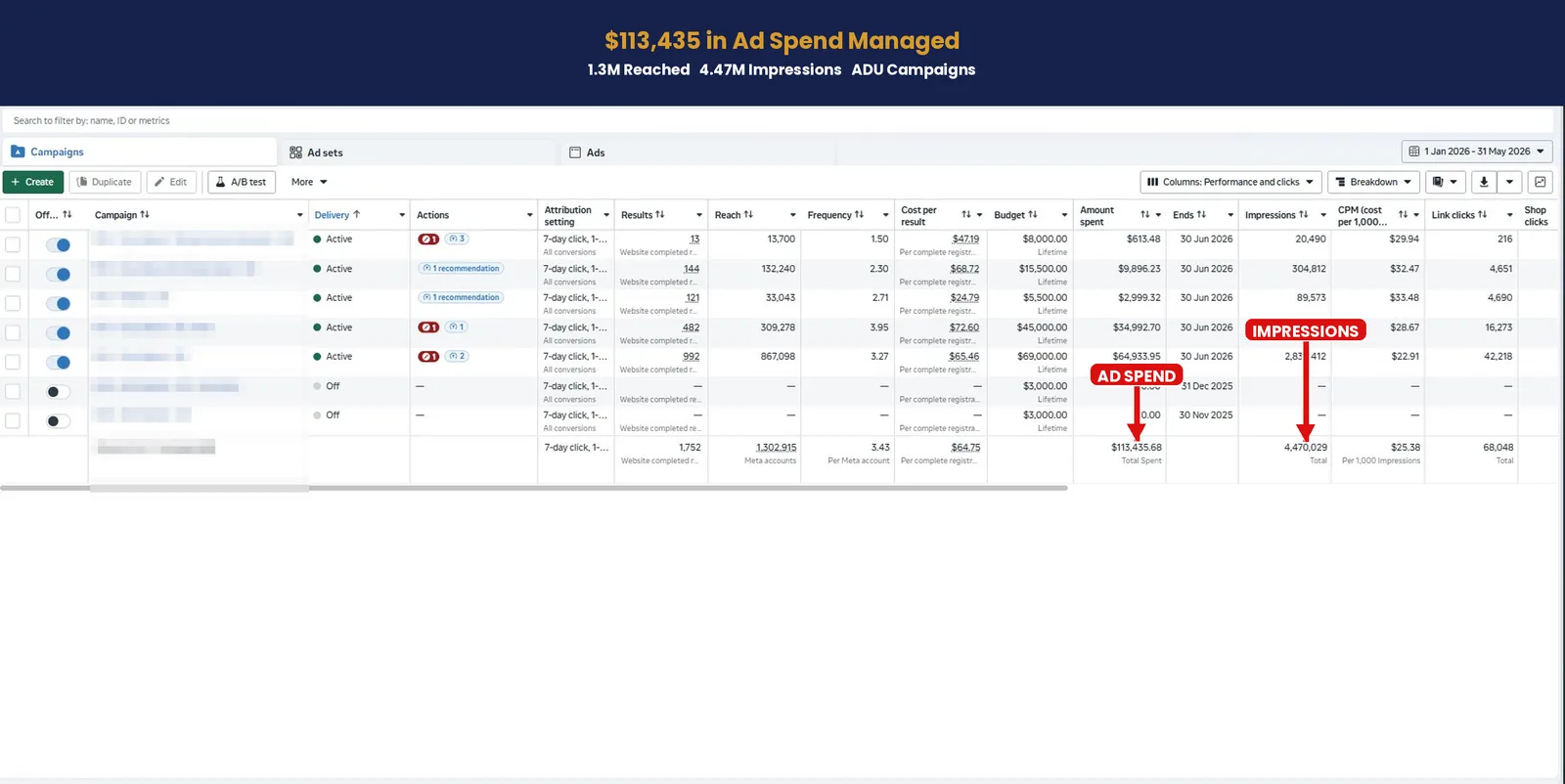Click average CPM value $25.38

[x=1406, y=448]
